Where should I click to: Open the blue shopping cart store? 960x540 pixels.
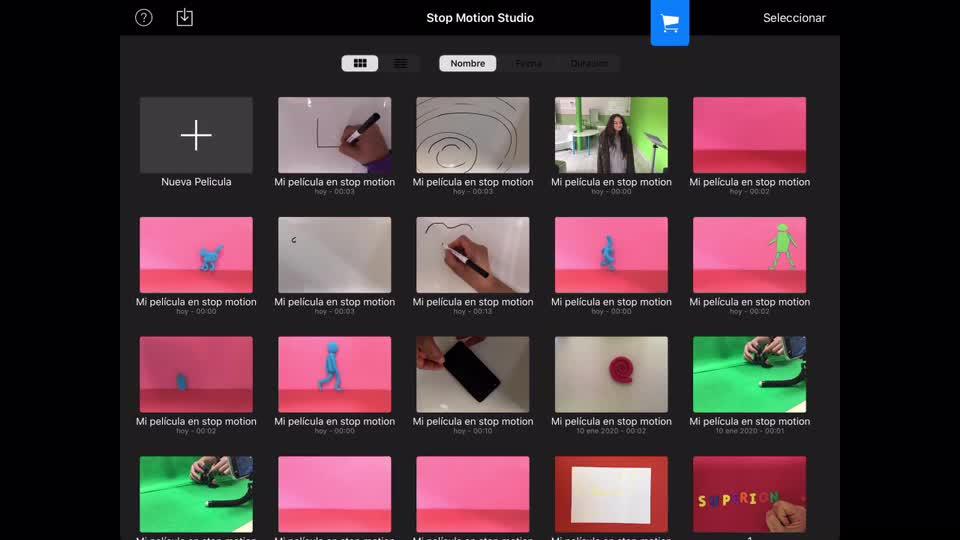[670, 23]
